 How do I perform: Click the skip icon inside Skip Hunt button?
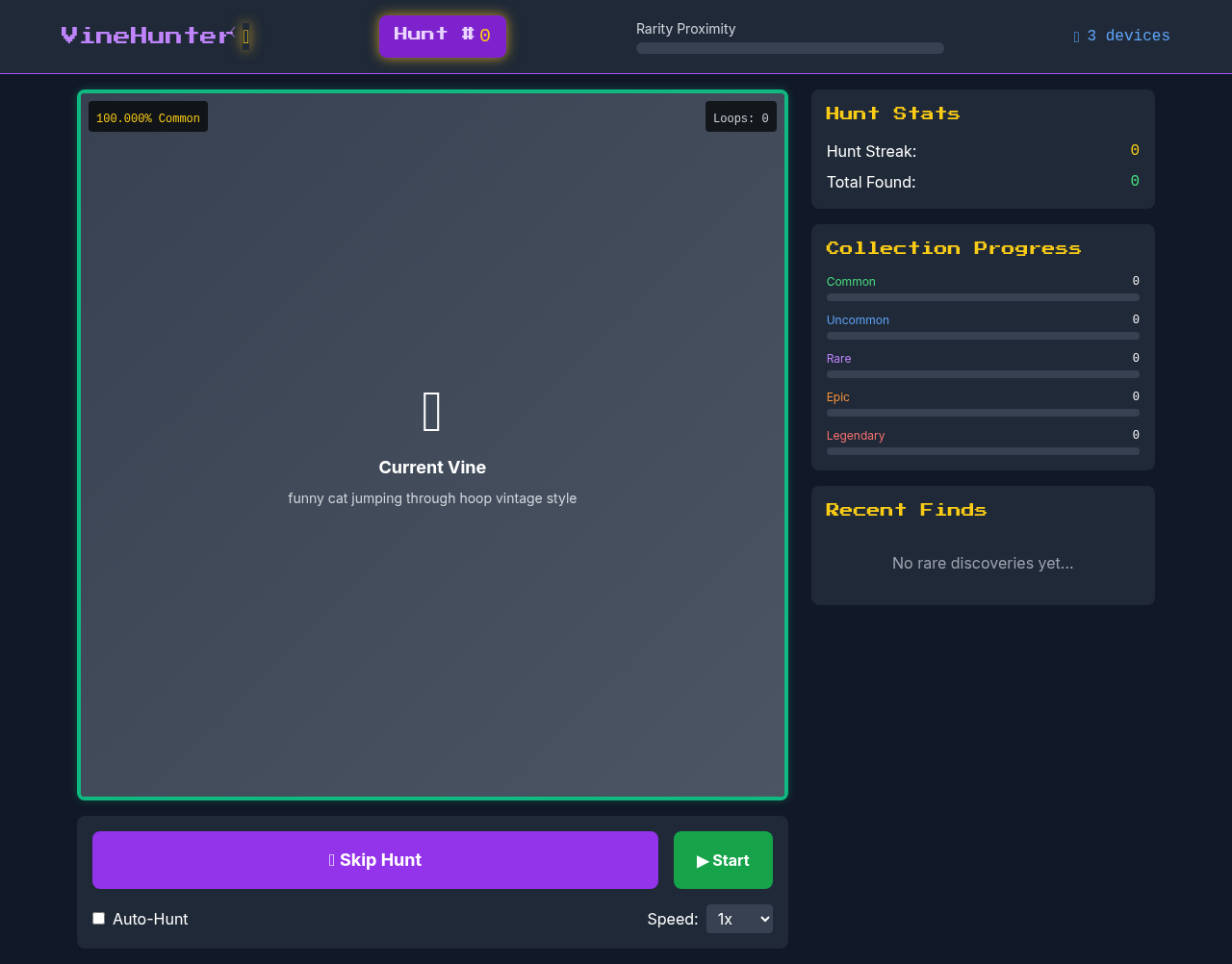tap(329, 860)
